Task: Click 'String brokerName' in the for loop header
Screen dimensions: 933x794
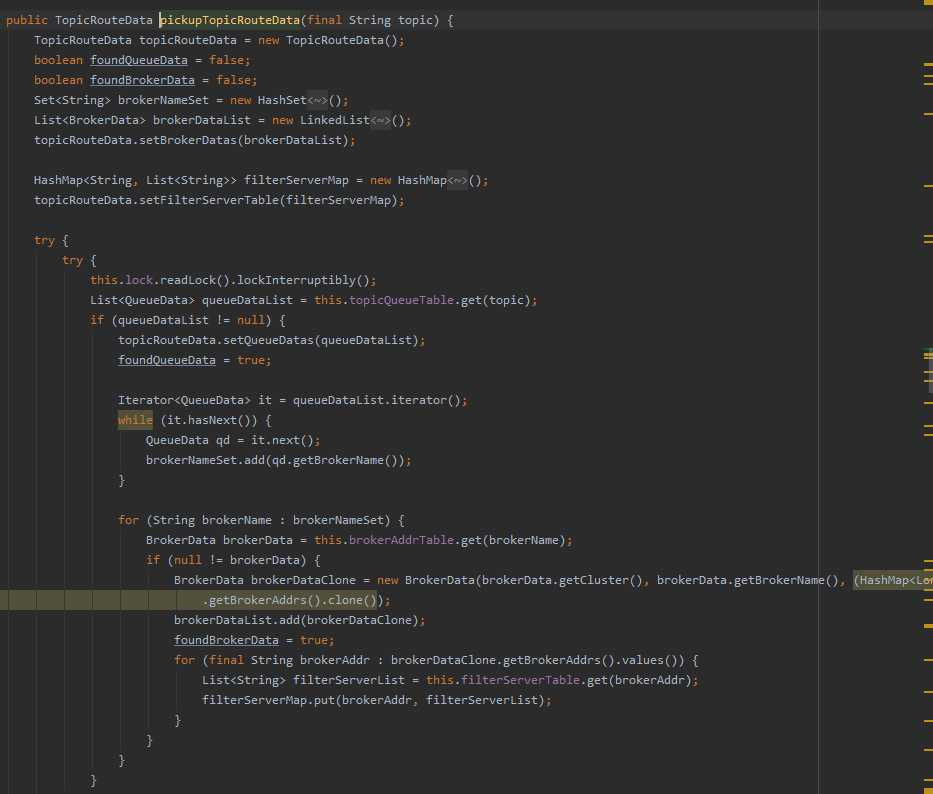Action: pyautogui.click(x=212, y=520)
